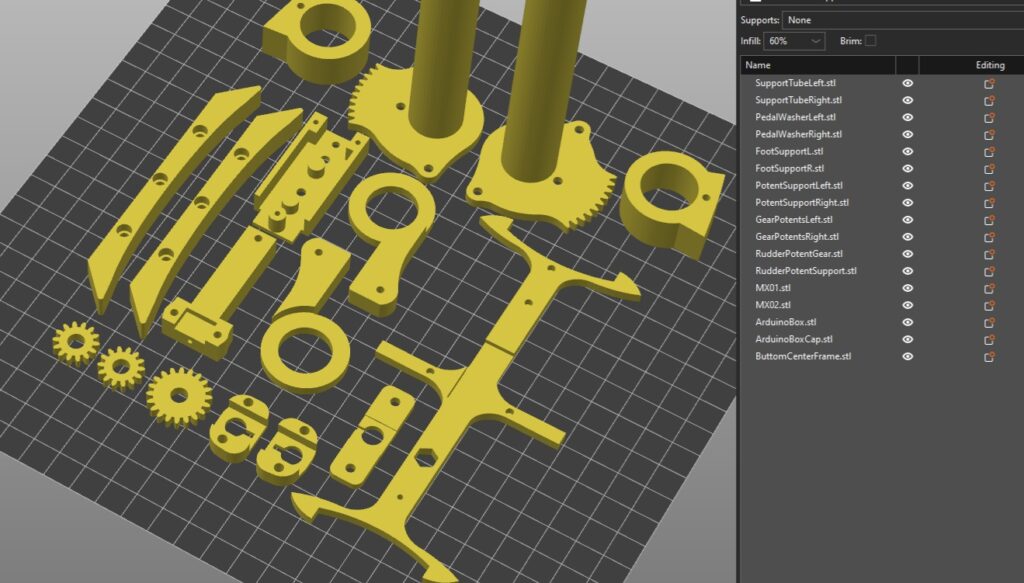Open editing icon beside PotentSupportRight.stl
The width and height of the screenshot is (1024, 583).
point(989,203)
